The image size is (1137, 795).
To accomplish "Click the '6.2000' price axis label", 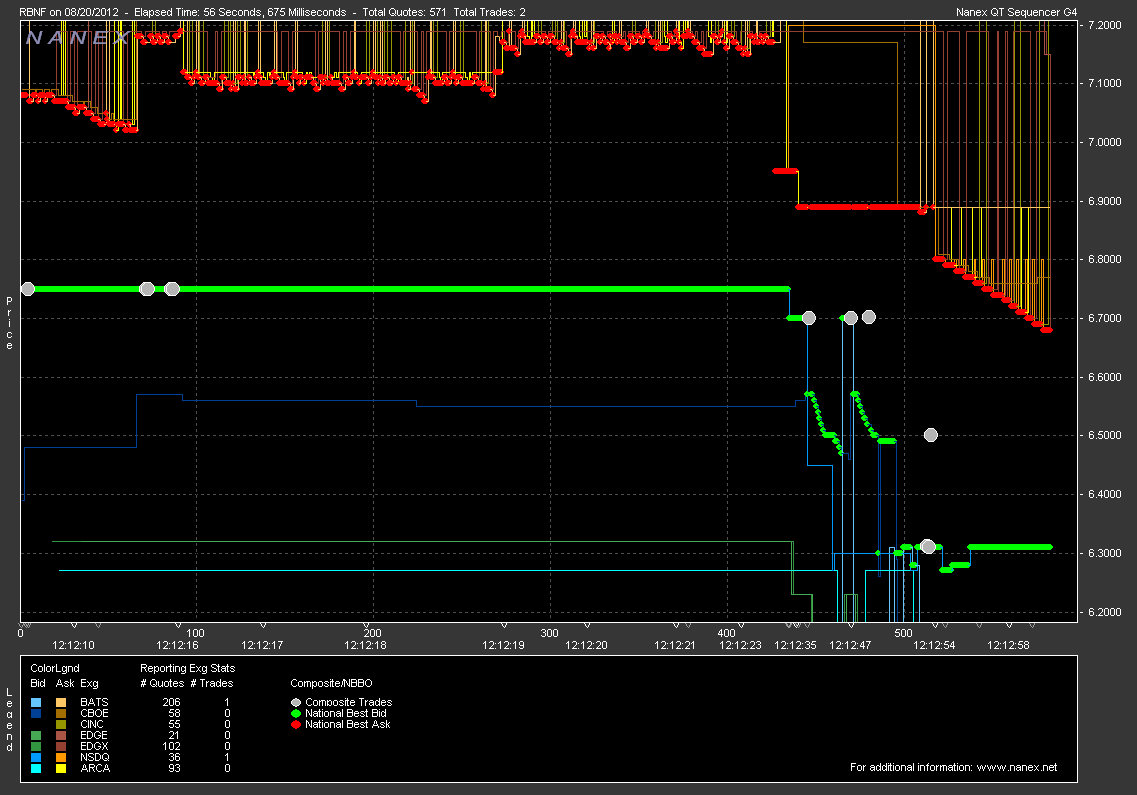I will coord(1104,612).
